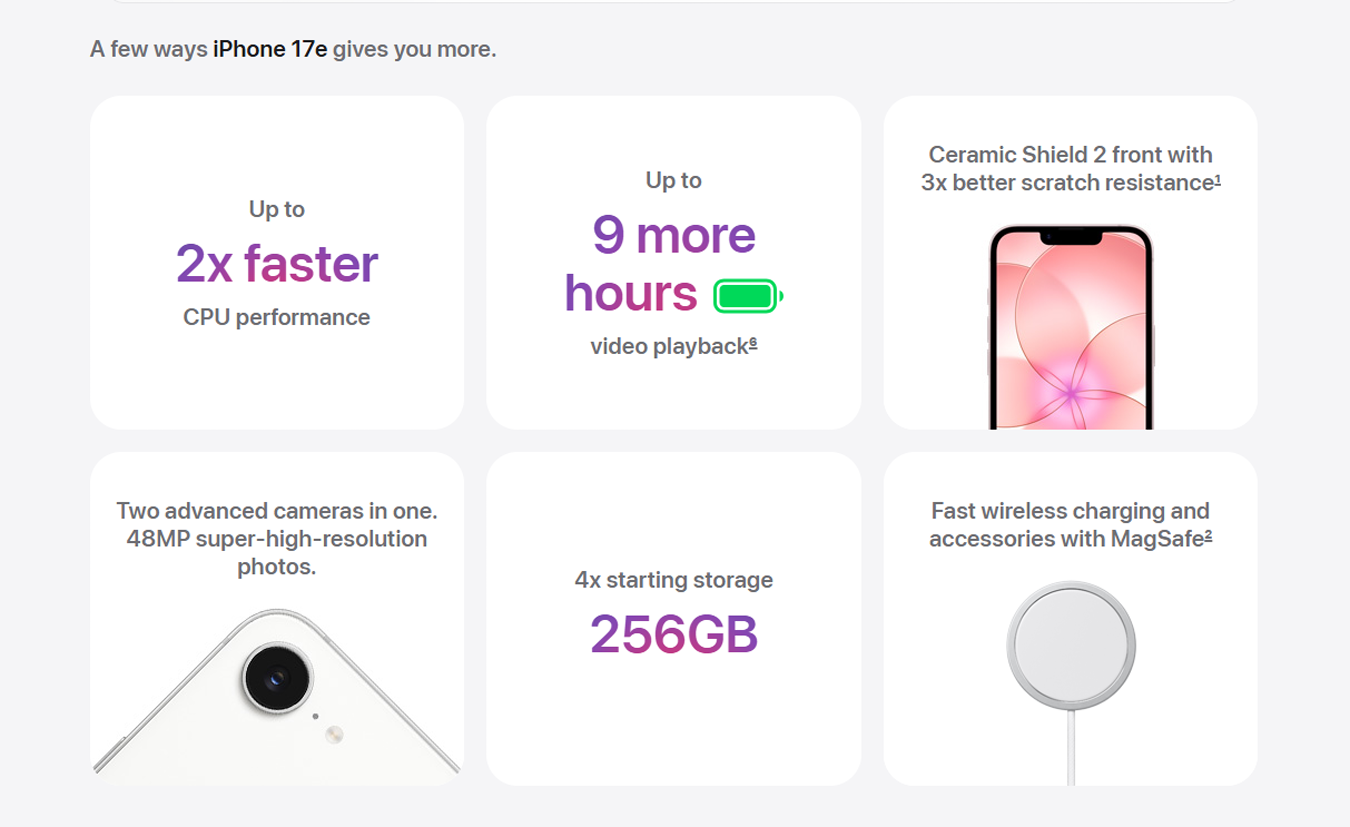Click "Fast wireless charging and" text
1350x827 pixels.
1070,511
